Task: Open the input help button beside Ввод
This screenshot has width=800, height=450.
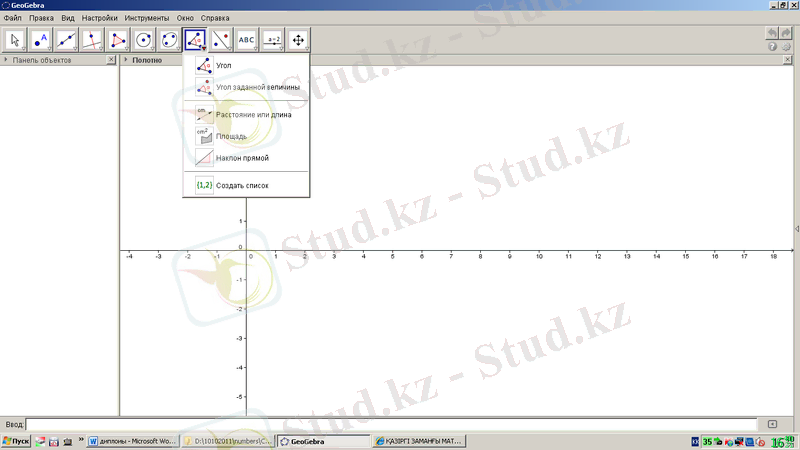Action: [x=772, y=424]
